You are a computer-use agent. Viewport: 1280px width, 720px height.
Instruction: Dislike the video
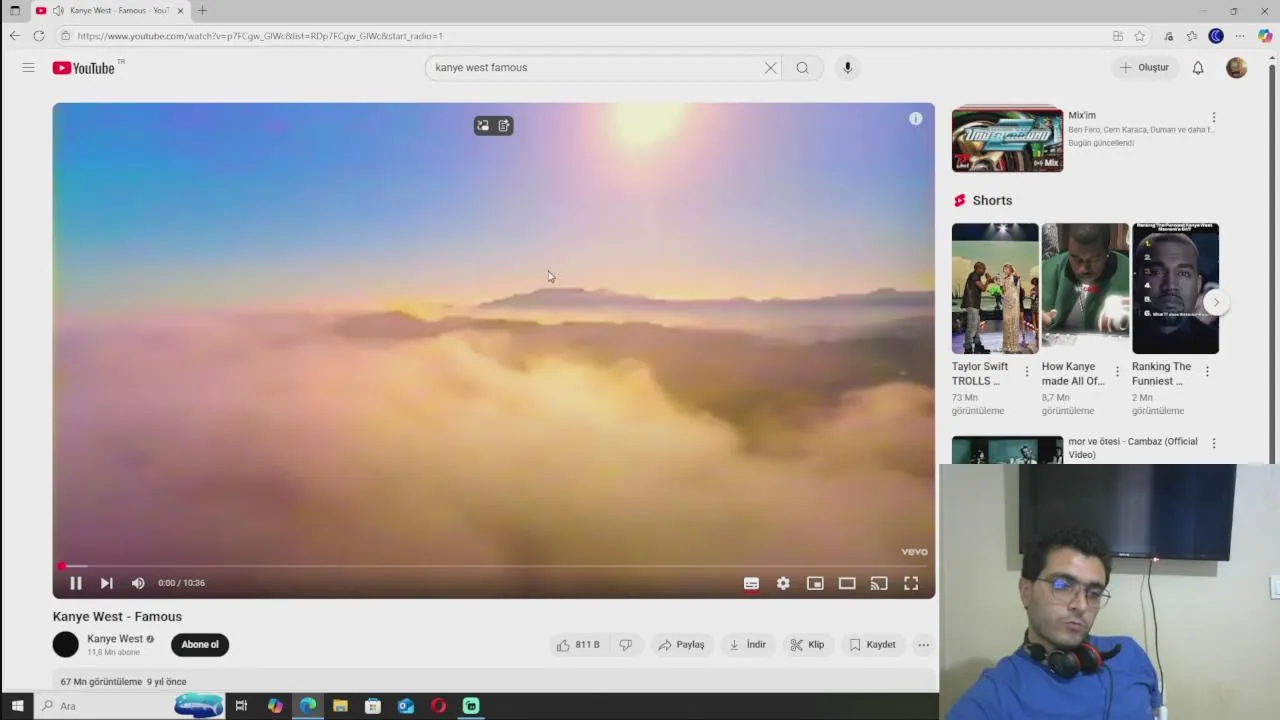(626, 645)
